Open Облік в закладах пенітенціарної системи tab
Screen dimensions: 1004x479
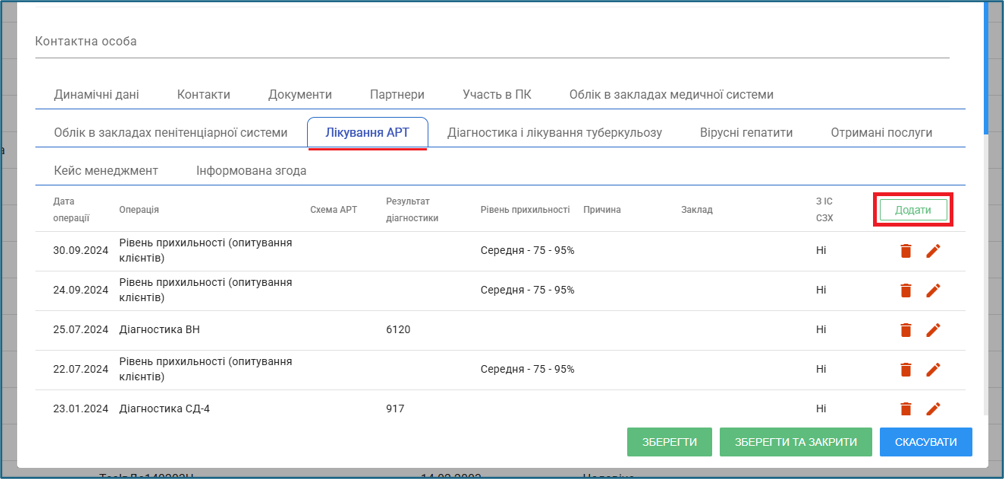(171, 133)
